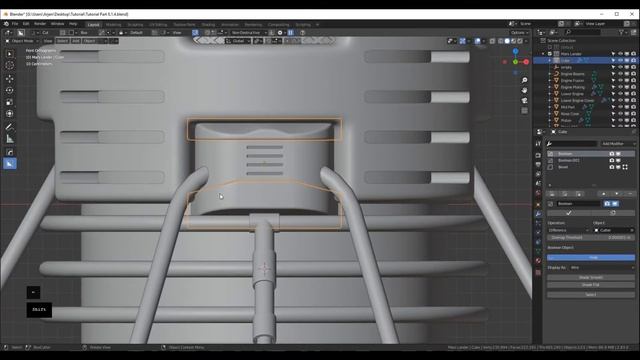Toggle viewport overlays button
Image resolution: width=640 pixels, height=360 pixels.
click(x=478, y=41)
